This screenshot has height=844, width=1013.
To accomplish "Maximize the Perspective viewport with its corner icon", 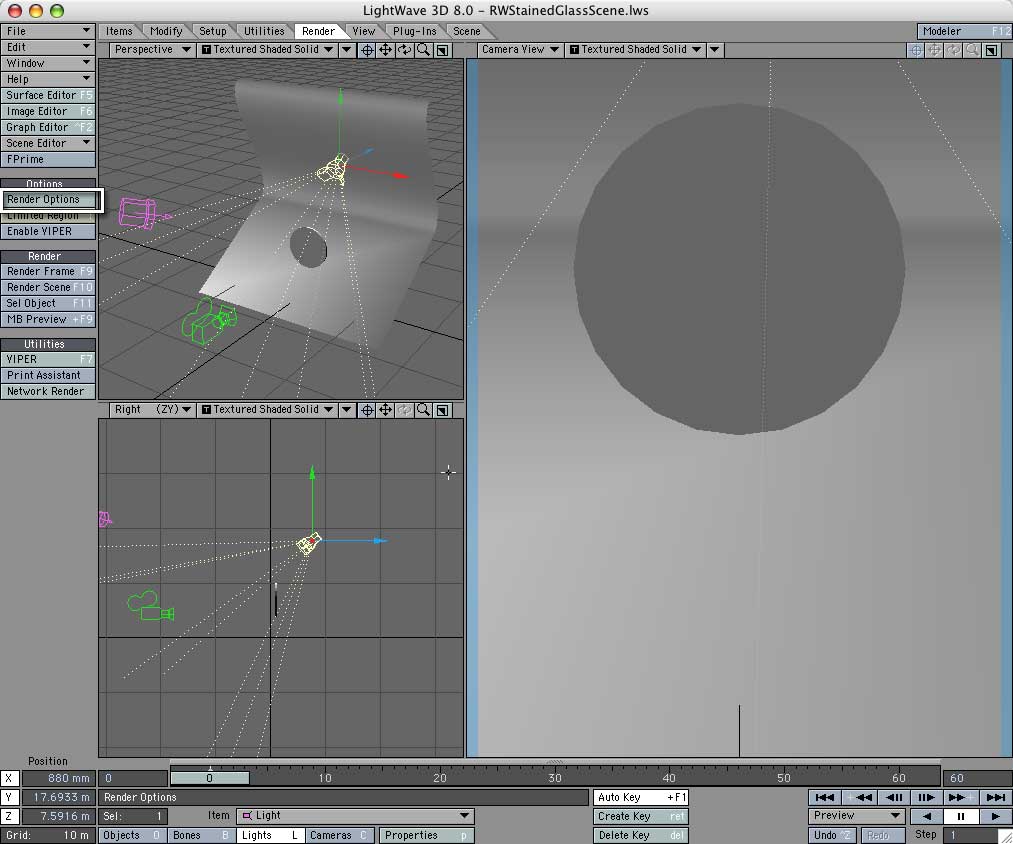I will click(443, 50).
